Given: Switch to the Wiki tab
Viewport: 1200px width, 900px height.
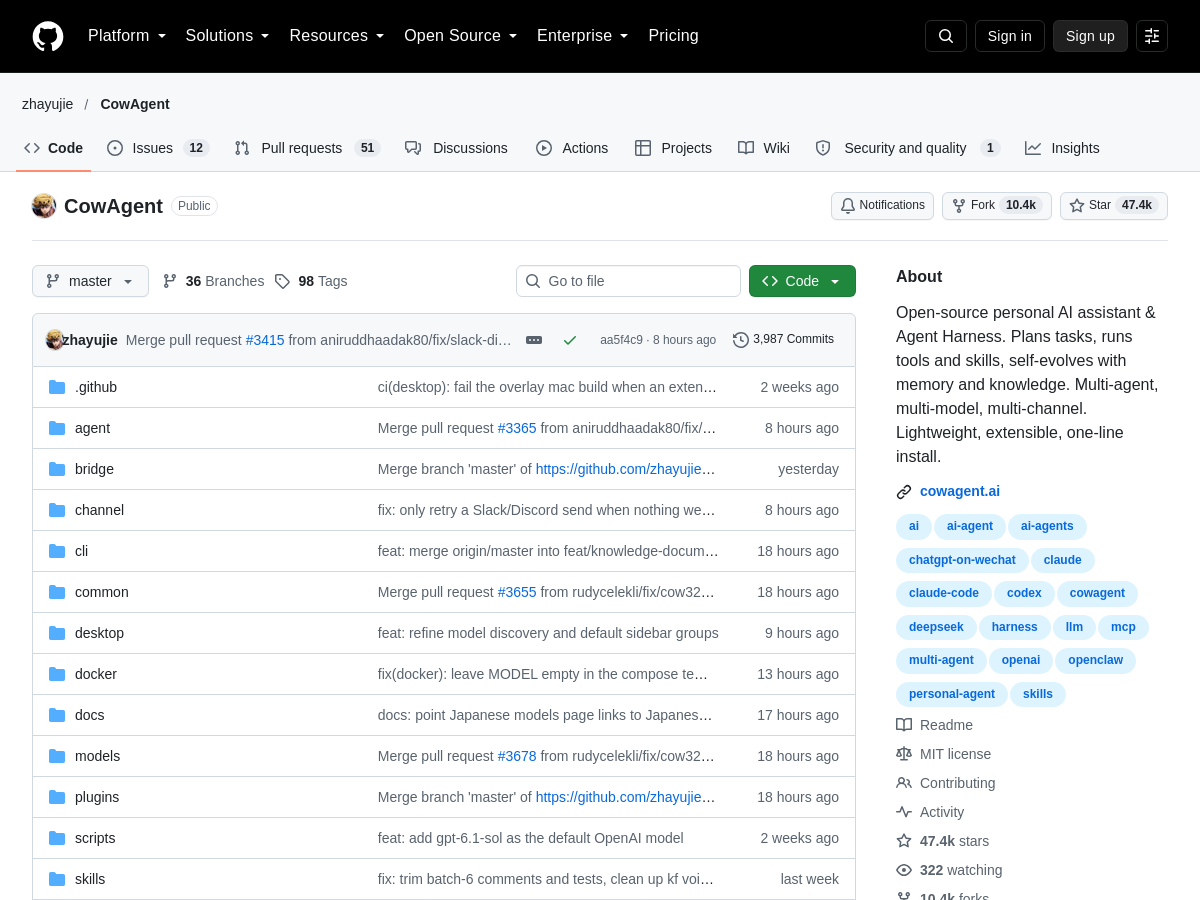Looking at the screenshot, I should pos(764,148).
